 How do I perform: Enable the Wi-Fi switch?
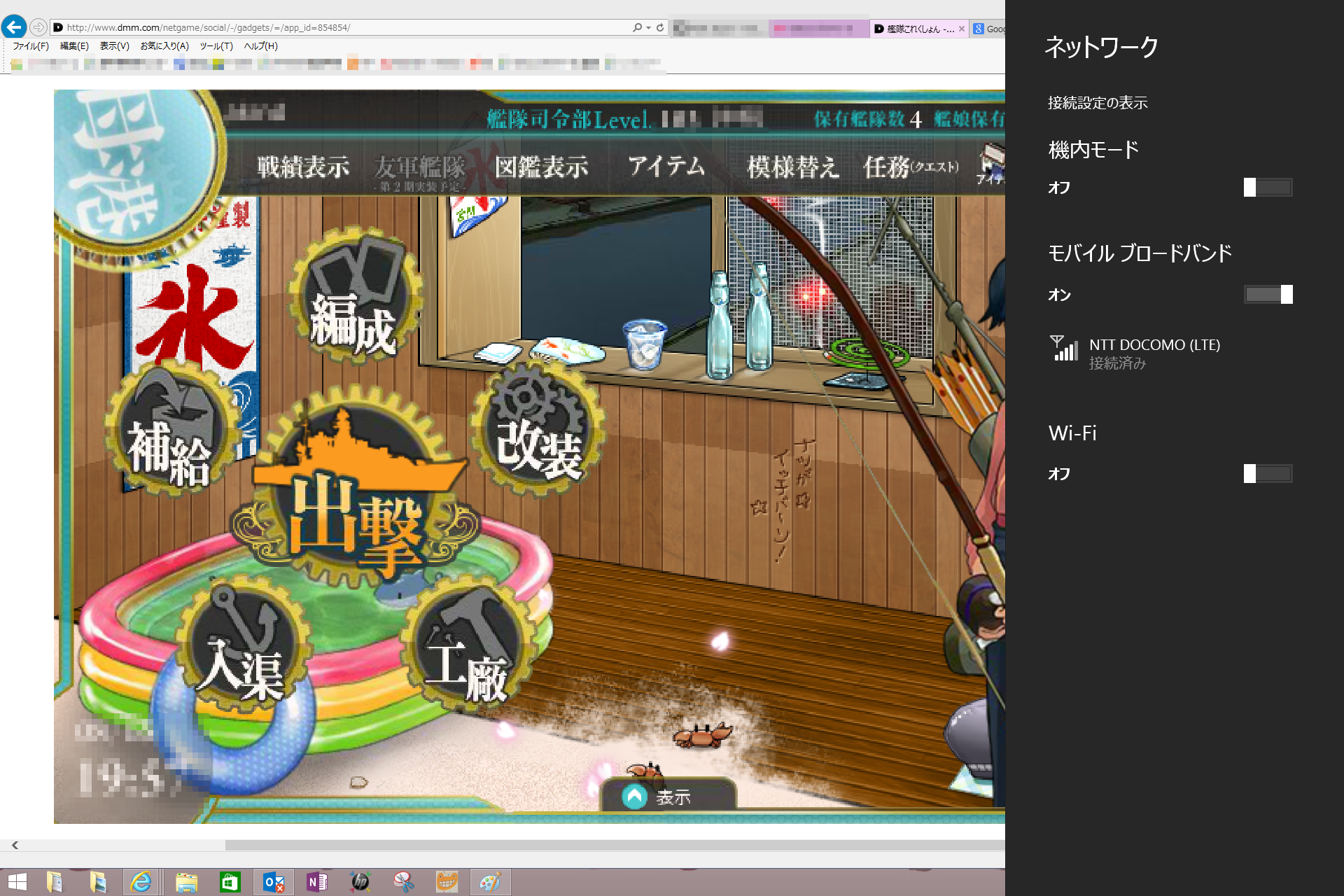pyautogui.click(x=1268, y=474)
